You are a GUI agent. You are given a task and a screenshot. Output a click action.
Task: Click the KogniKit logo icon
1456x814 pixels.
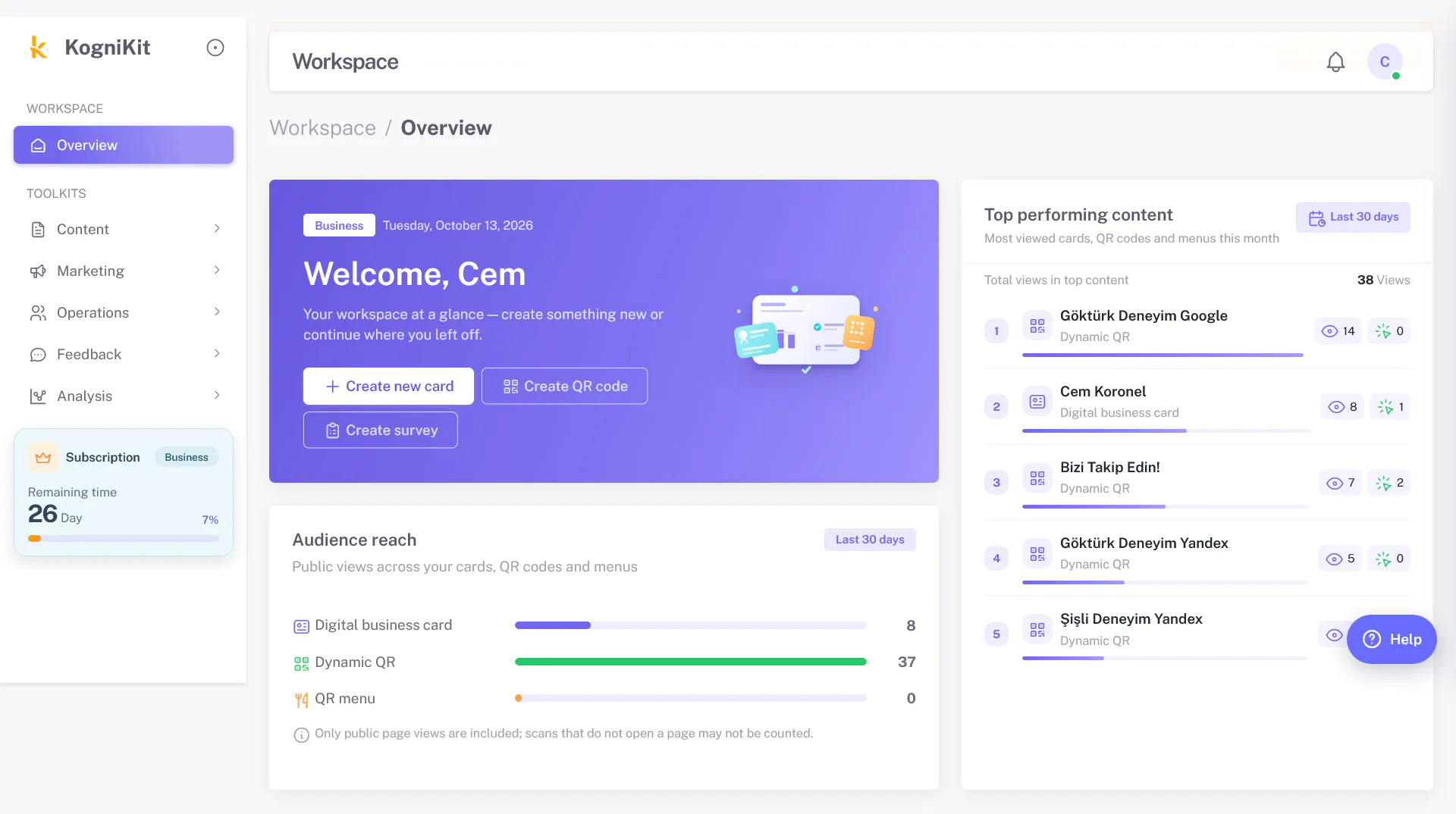pyautogui.click(x=38, y=47)
